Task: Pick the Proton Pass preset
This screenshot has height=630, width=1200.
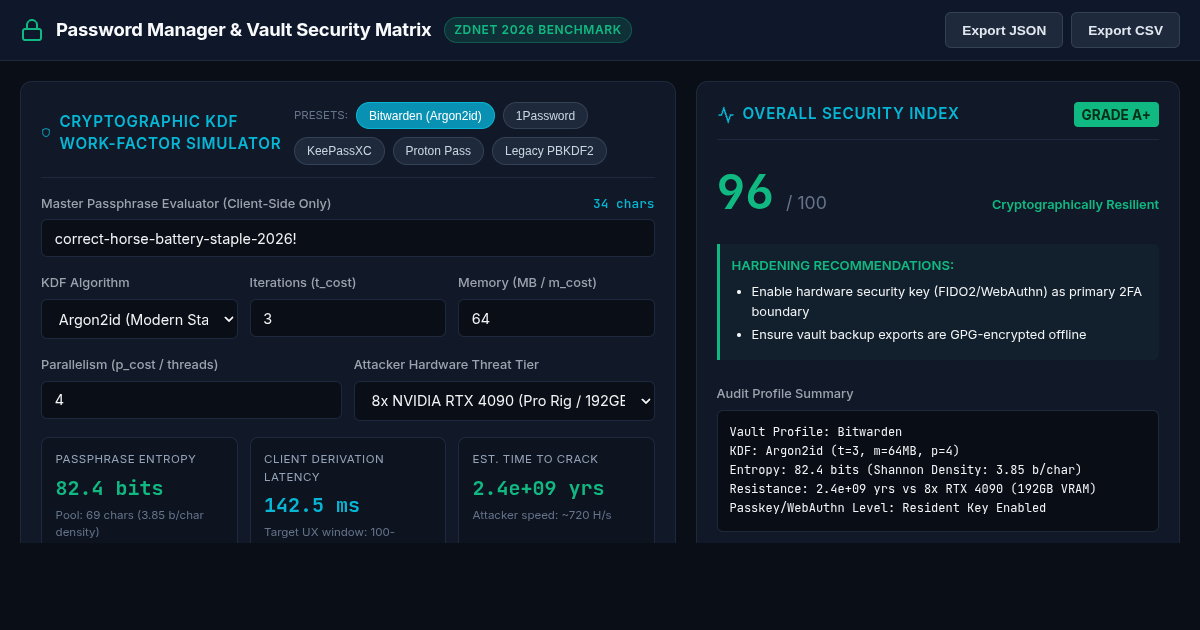Action: 438,151
